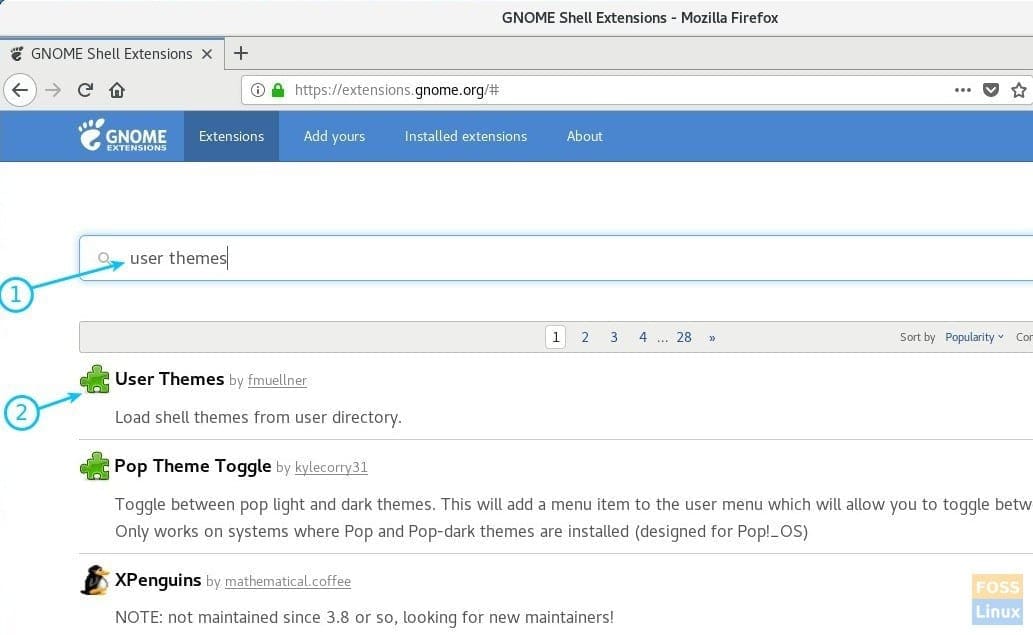Open the Sort by Popularity dropdown

click(974, 337)
